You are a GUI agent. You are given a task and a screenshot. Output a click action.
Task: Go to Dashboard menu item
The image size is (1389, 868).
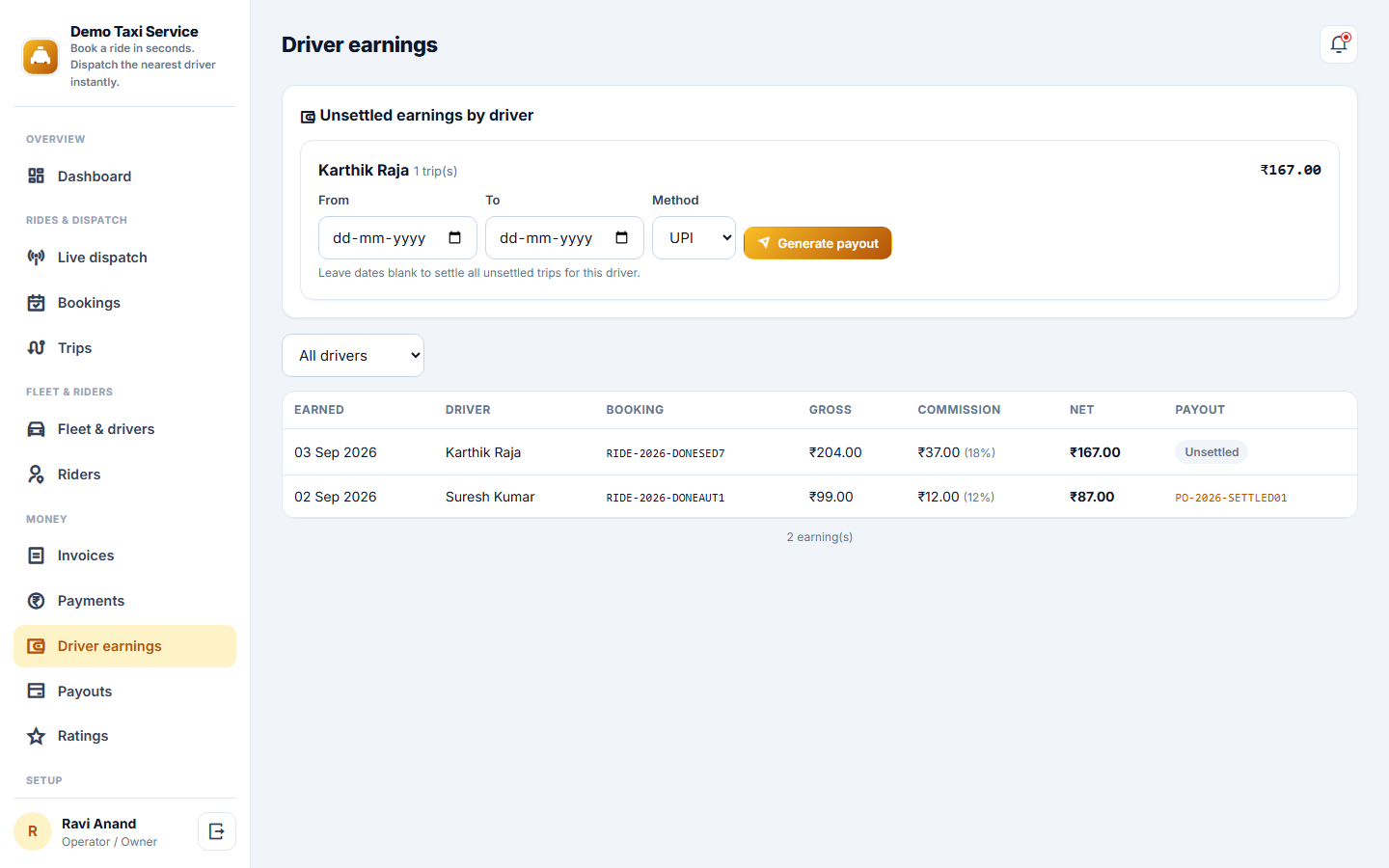[124, 176]
